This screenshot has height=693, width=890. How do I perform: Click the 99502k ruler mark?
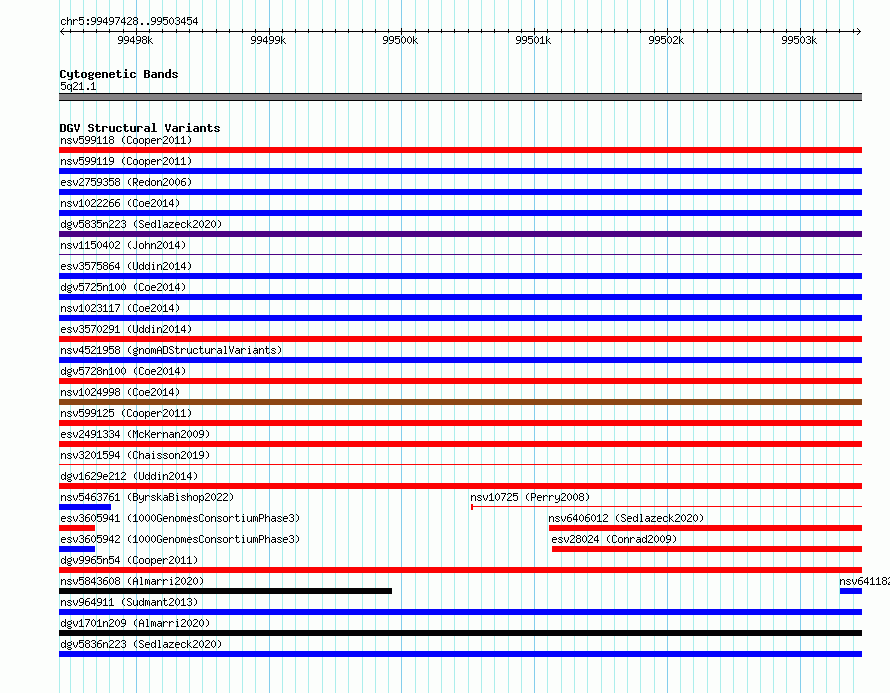tap(666, 40)
